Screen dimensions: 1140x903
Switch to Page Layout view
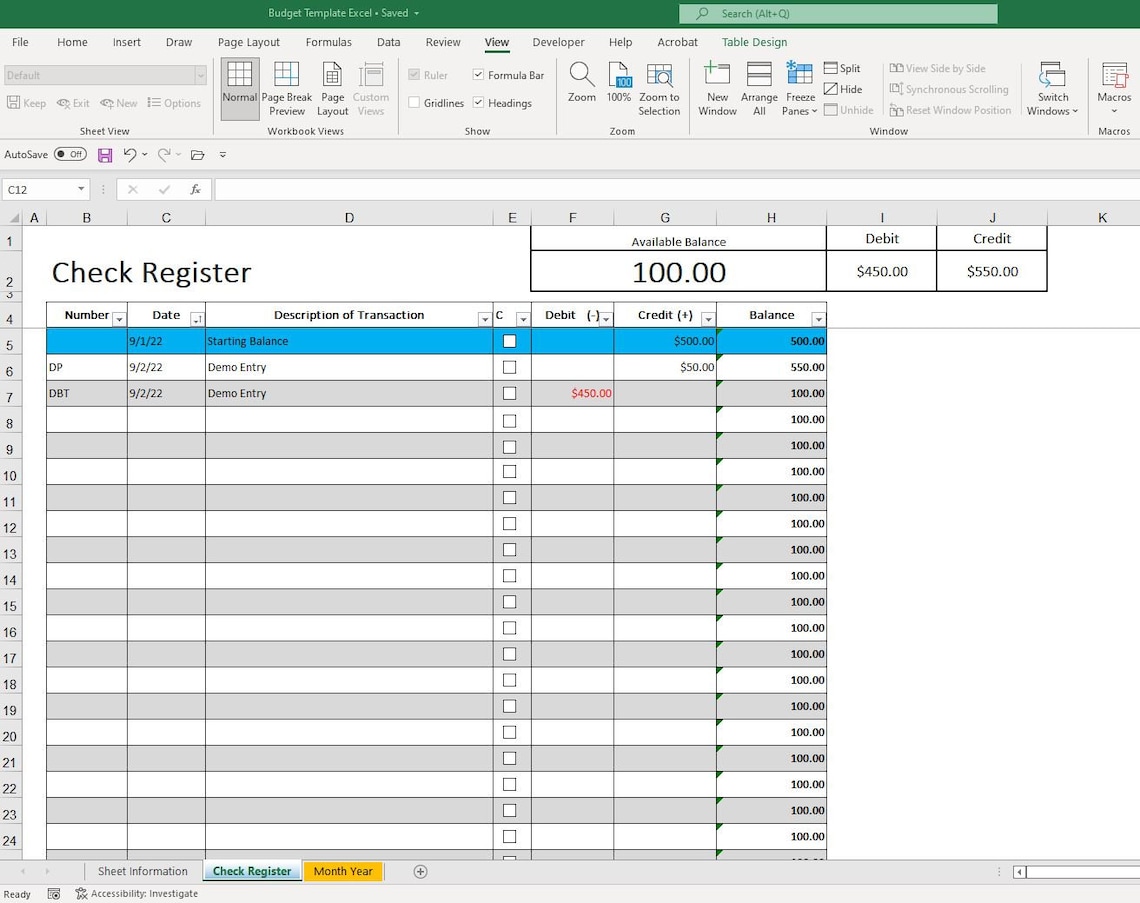332,88
